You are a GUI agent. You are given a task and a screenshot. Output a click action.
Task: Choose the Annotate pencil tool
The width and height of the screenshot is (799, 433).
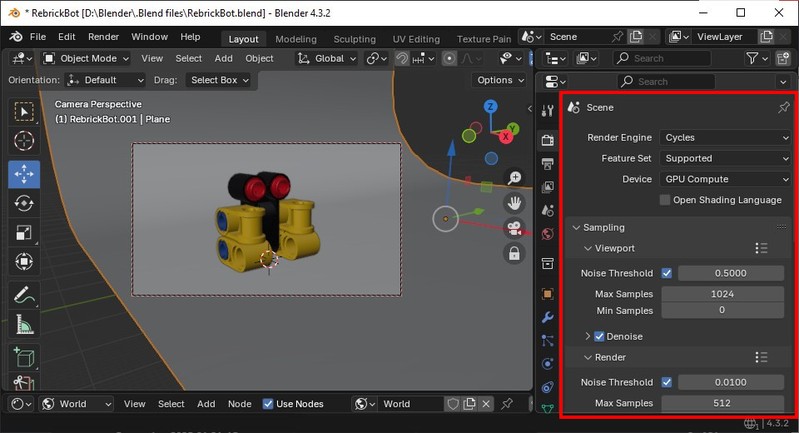click(24, 296)
